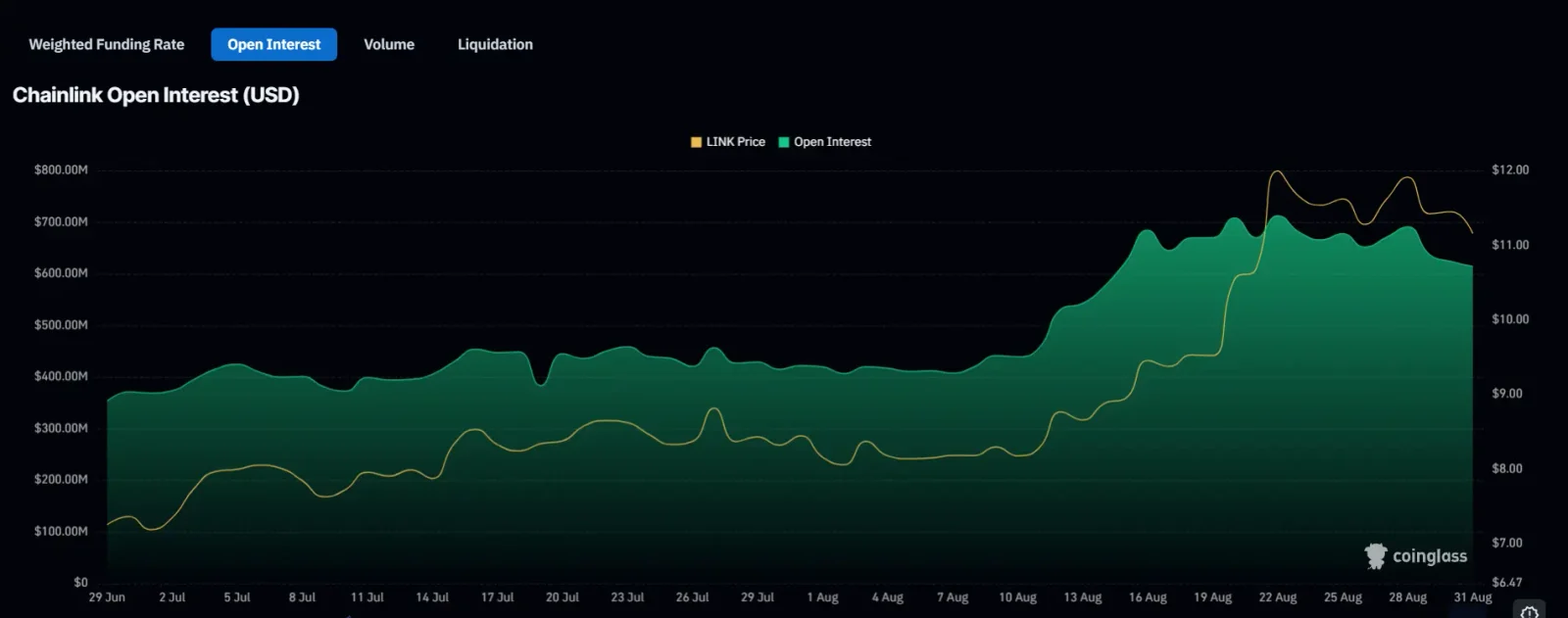Click the $11.00 price axis label
Image resolution: width=1568 pixels, height=618 pixels.
[x=1510, y=245]
